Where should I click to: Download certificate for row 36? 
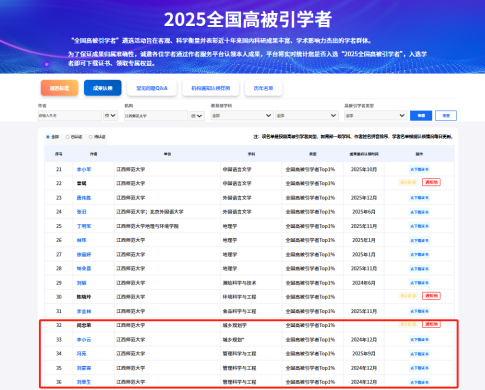419,382
